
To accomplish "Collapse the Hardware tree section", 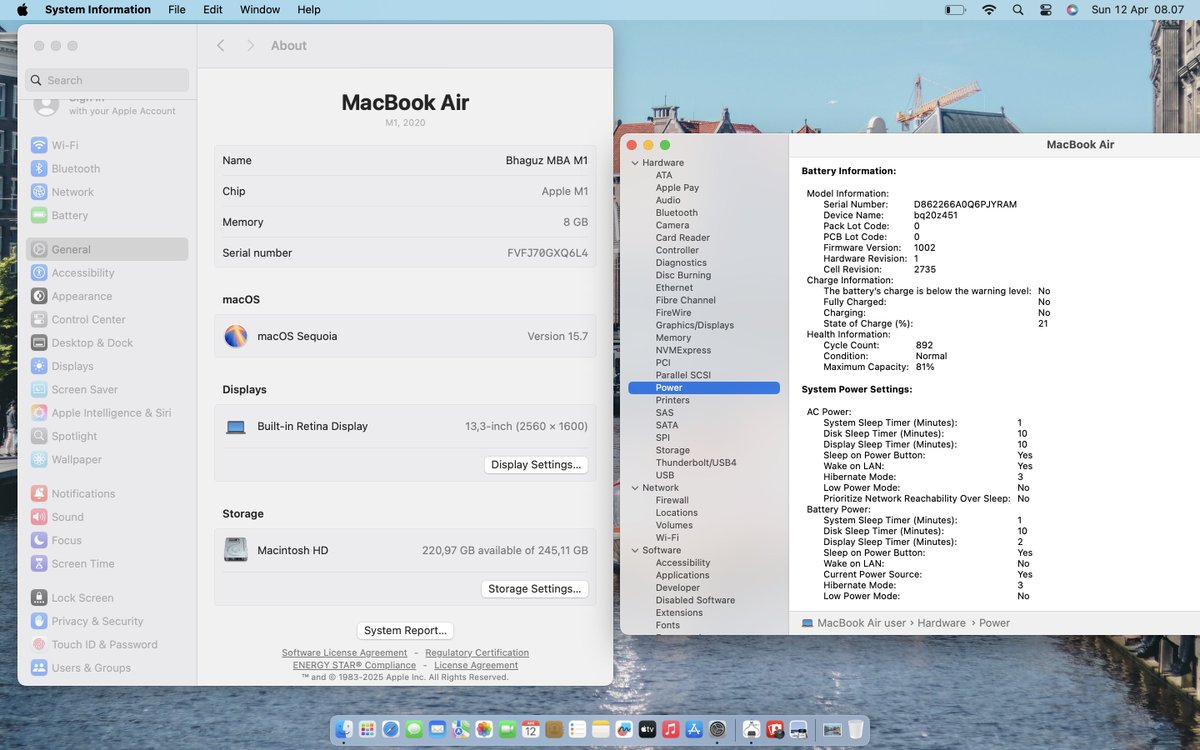I will pos(635,163).
